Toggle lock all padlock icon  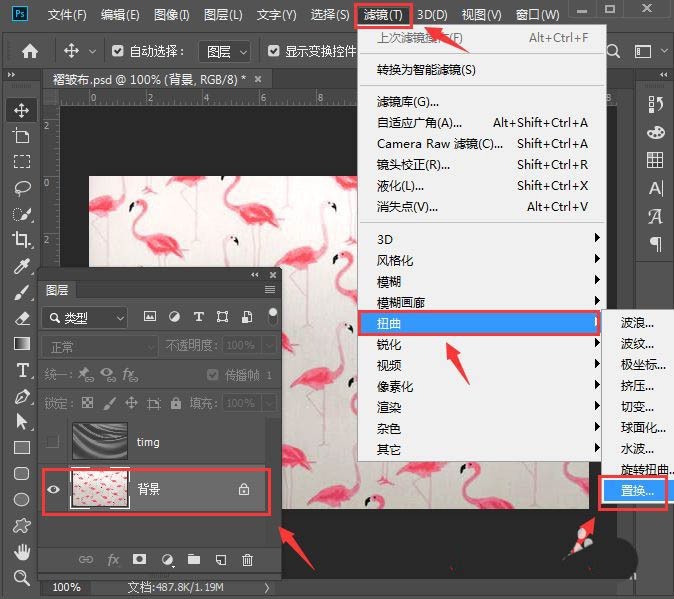[176, 403]
